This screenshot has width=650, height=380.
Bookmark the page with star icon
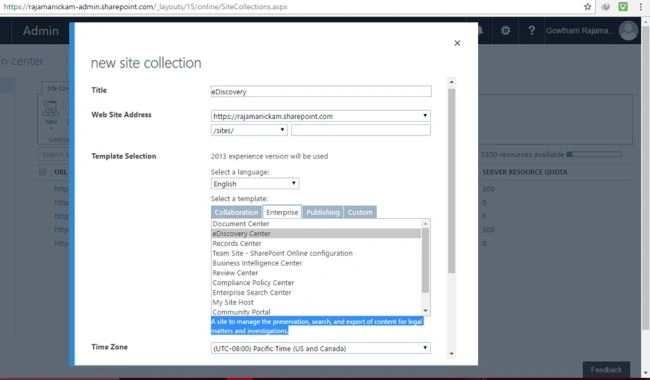pos(587,7)
